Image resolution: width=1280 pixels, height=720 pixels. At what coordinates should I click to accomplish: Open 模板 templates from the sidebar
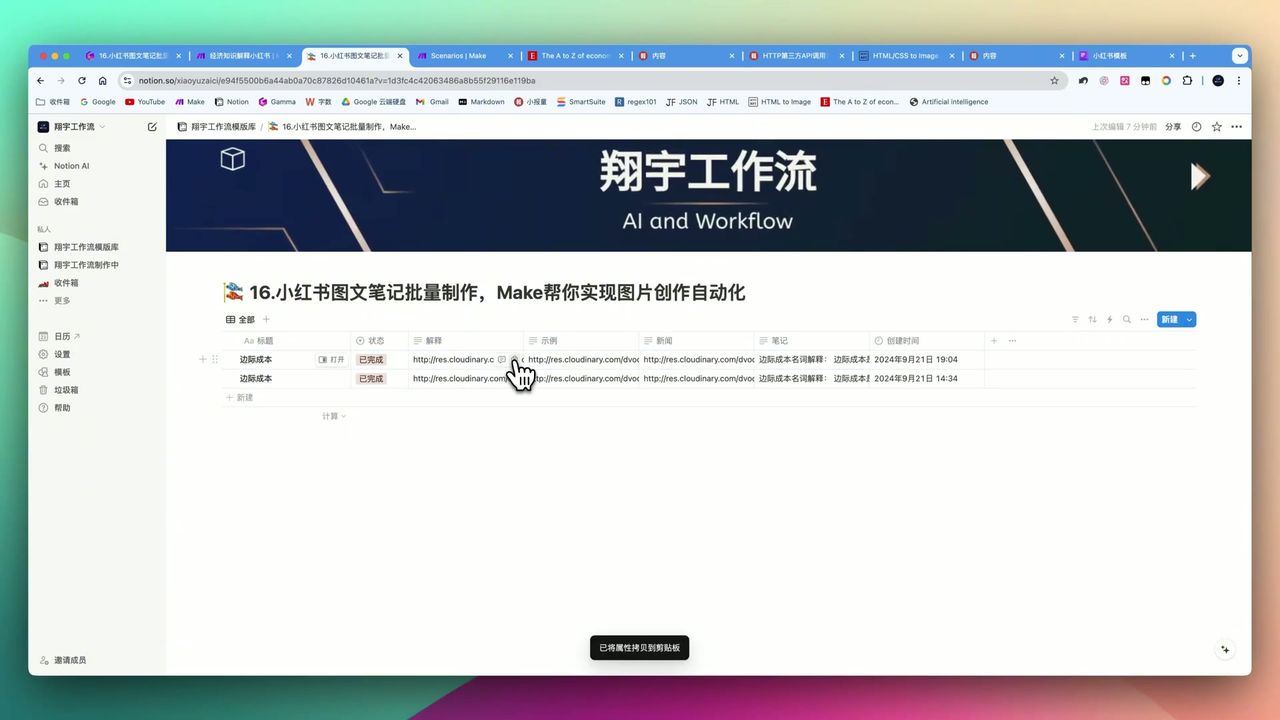(62, 371)
